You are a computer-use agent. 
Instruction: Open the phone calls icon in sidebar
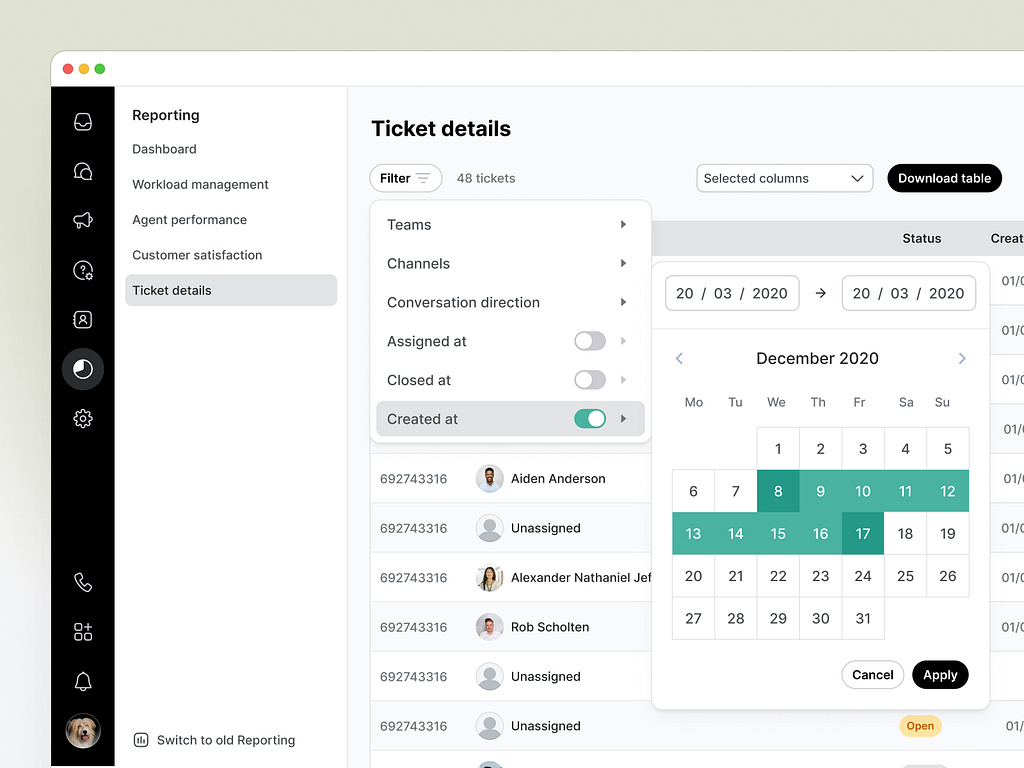click(x=83, y=580)
